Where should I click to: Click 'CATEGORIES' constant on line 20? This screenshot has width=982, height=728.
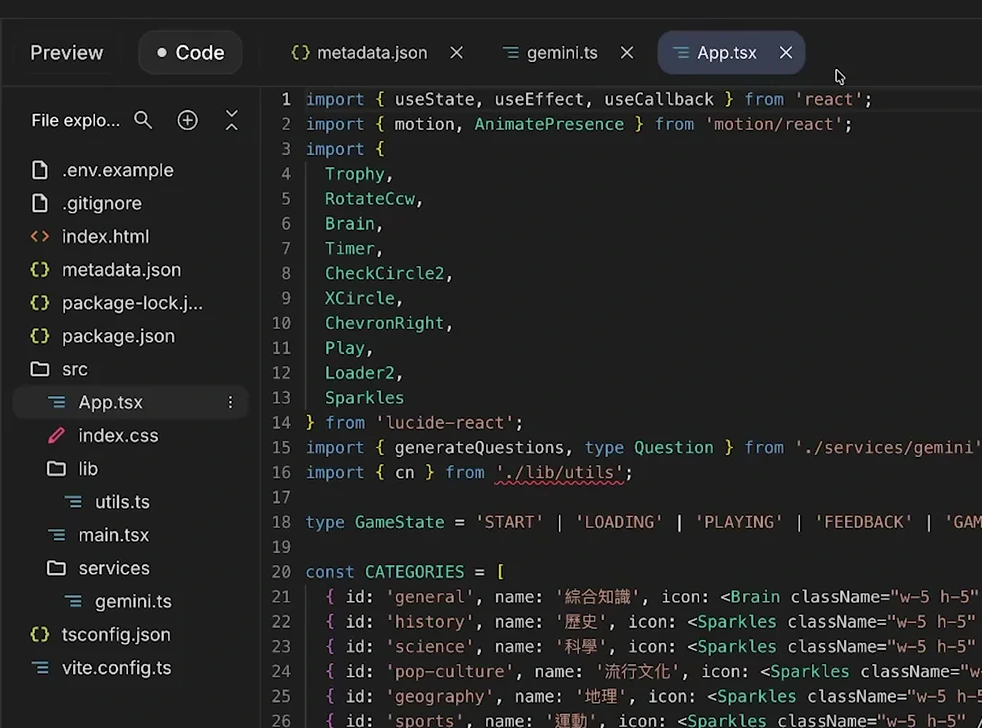[415, 572]
